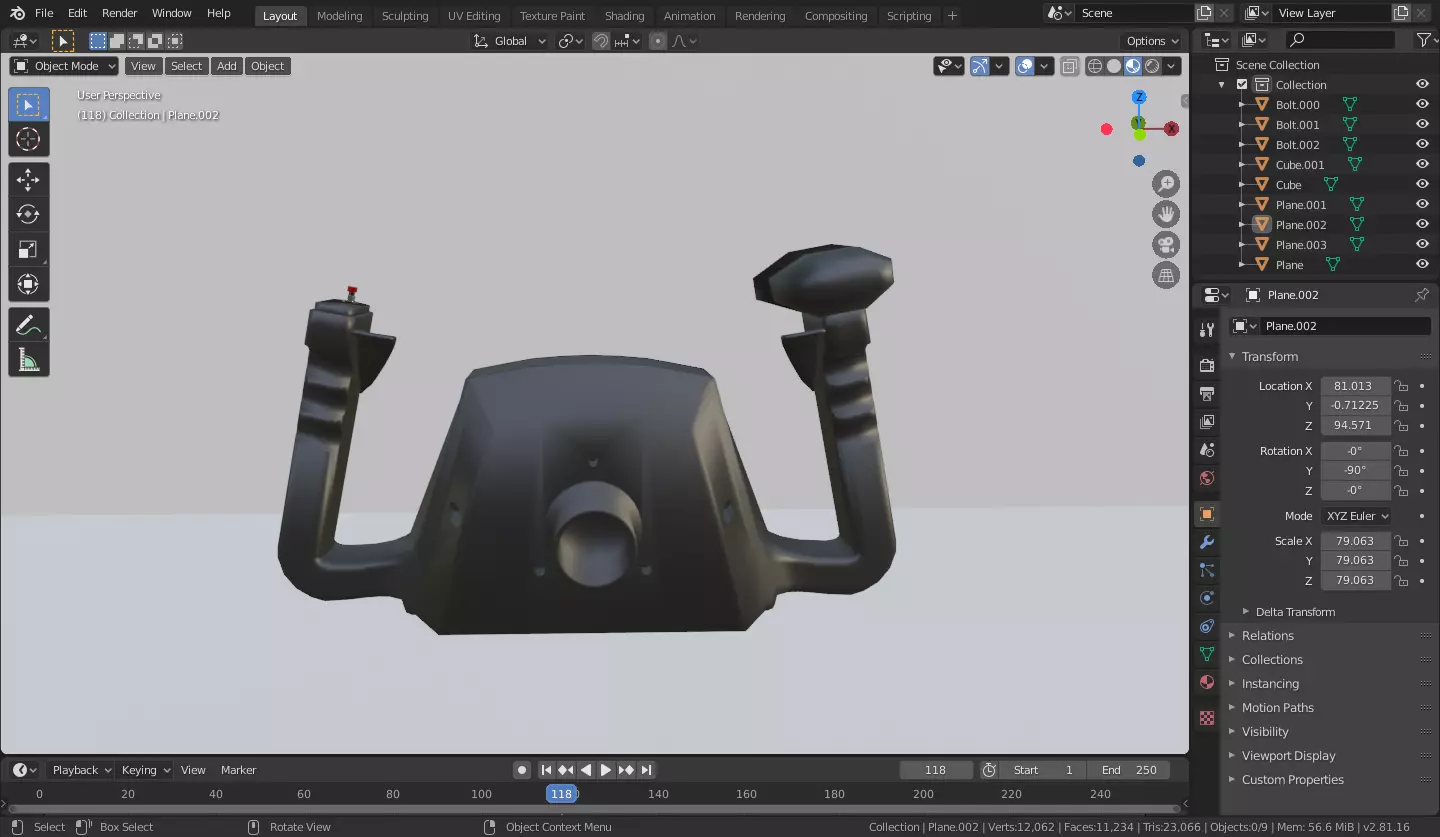This screenshot has width=1440, height=837.
Task: Open the File menu
Action: click(x=44, y=13)
